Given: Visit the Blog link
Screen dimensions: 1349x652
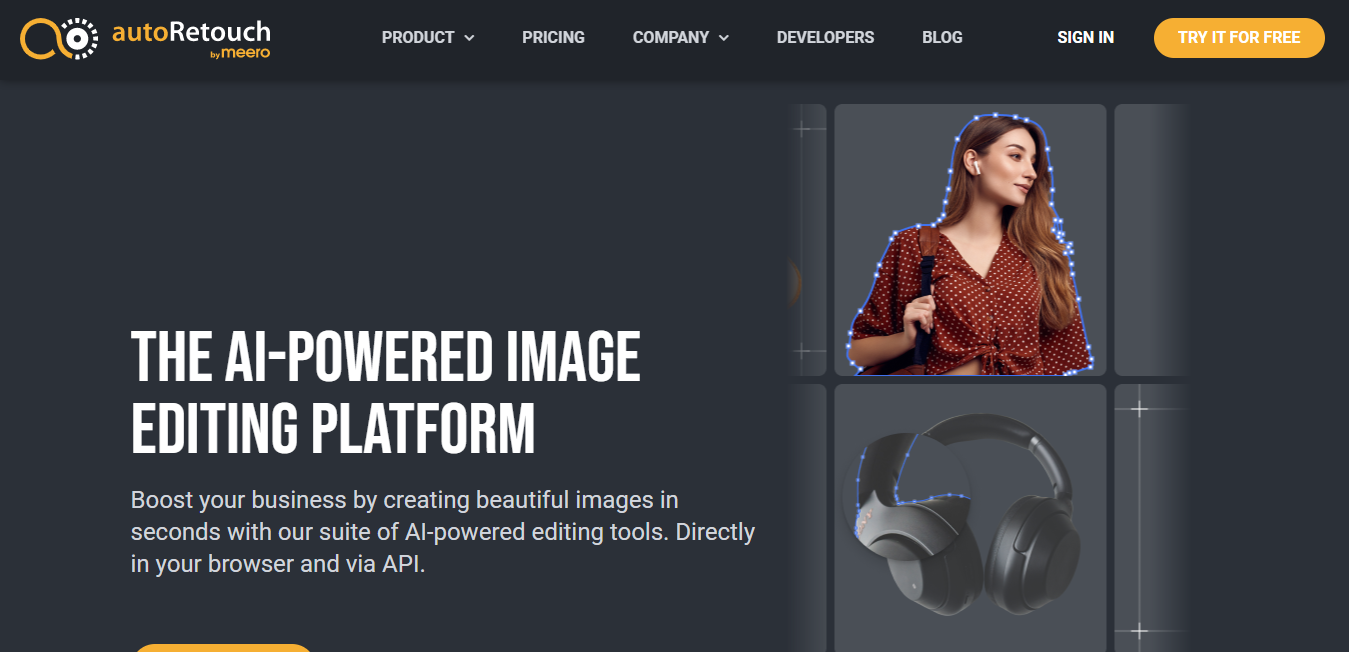Looking at the screenshot, I should click(942, 38).
